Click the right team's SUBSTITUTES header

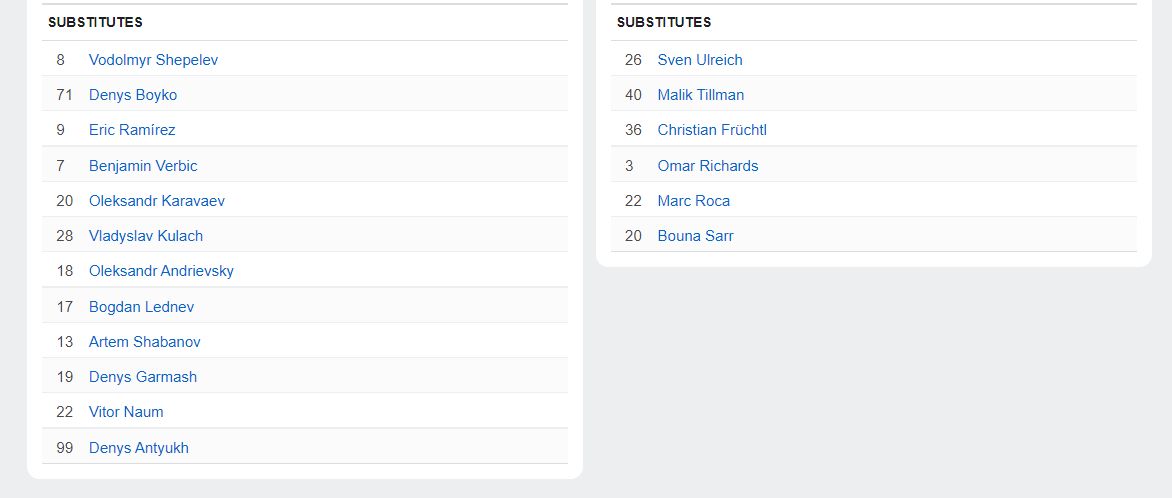664,22
